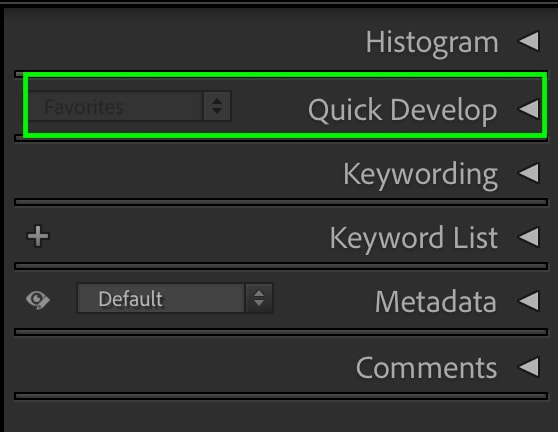Click the Quick Develop panel title
The width and height of the screenshot is (558, 432).
[402, 110]
